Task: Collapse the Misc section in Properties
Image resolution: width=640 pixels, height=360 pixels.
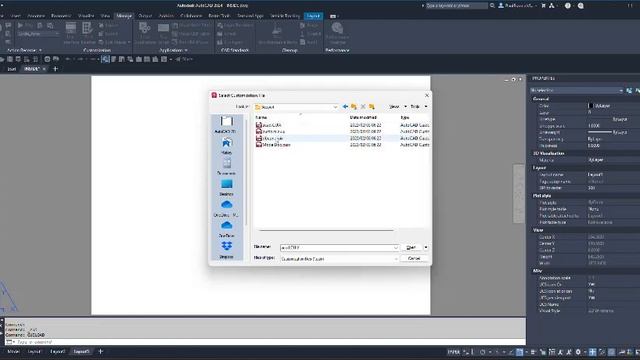Action: 538,271
